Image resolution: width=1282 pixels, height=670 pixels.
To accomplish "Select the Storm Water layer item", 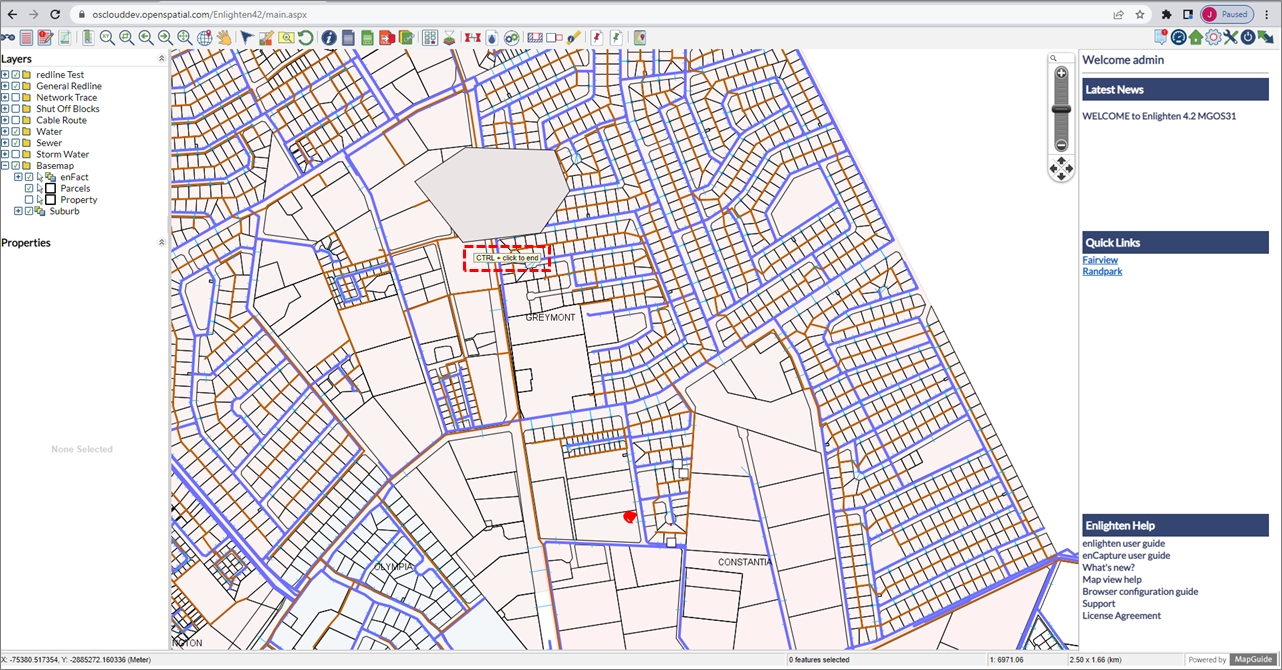I will point(62,155).
